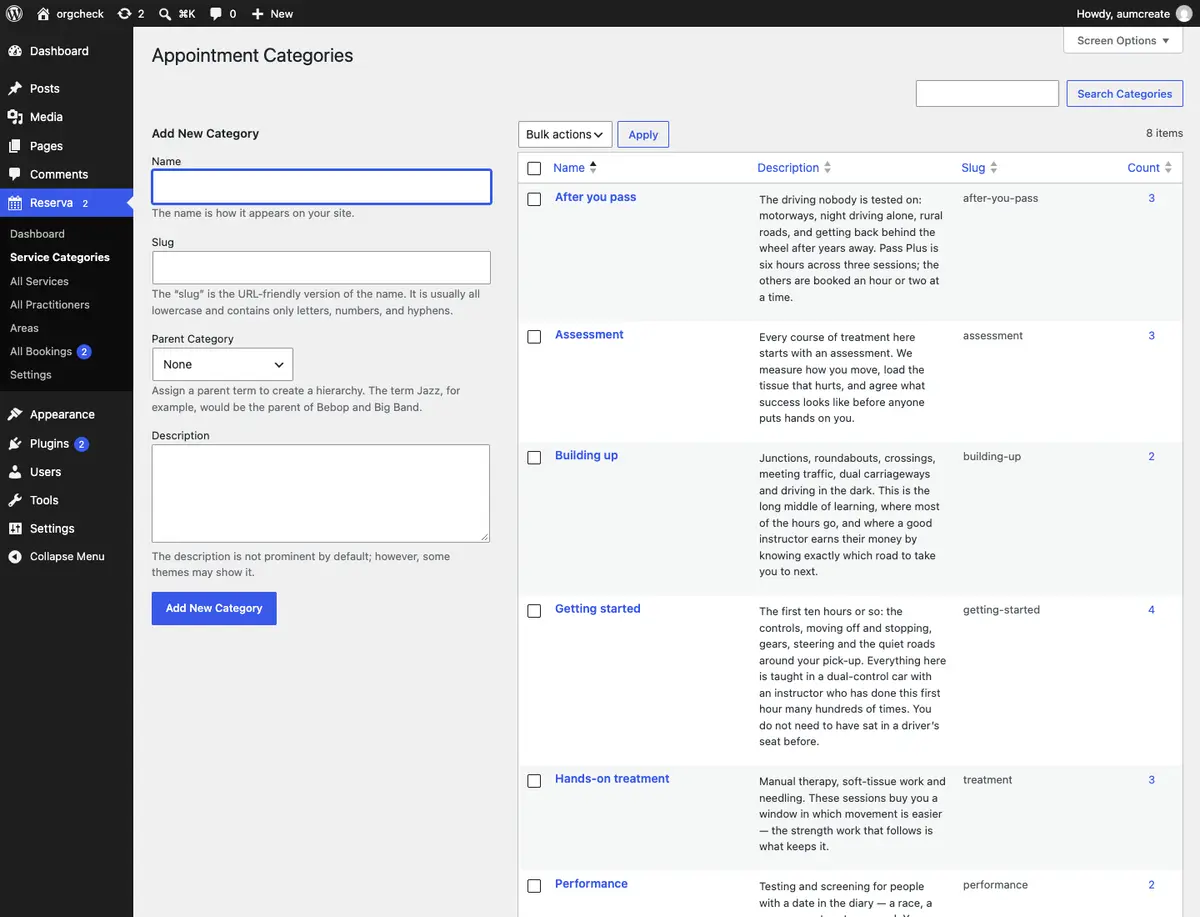Open All Services submenu item

tap(39, 281)
